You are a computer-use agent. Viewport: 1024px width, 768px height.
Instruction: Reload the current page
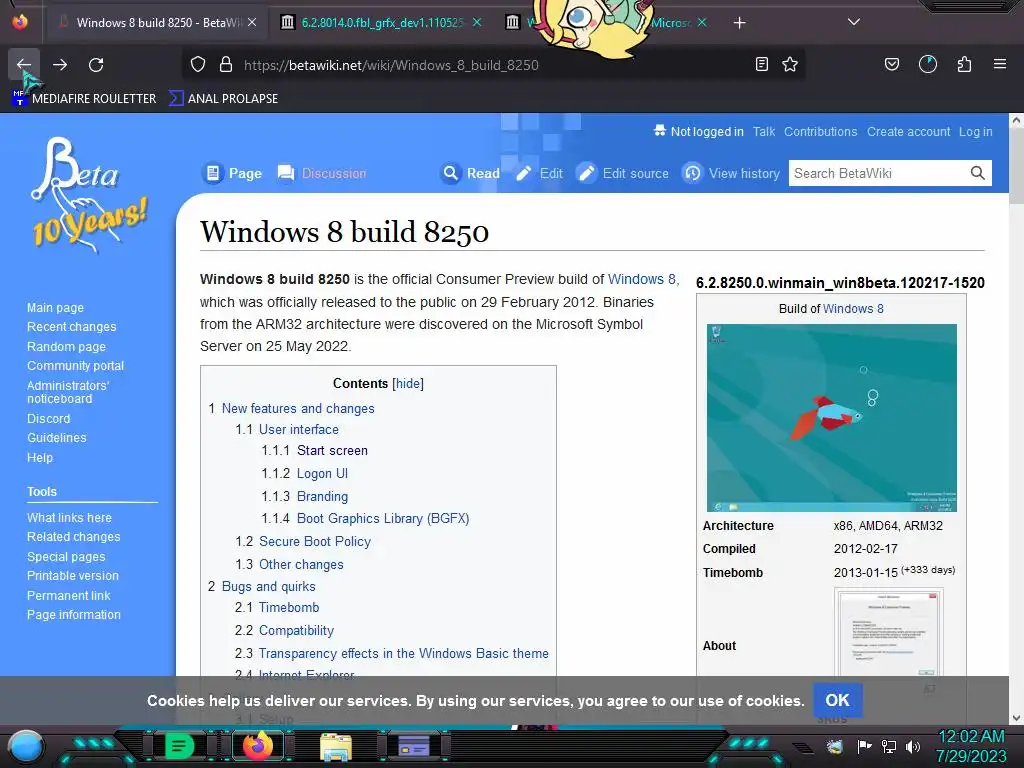(96, 65)
